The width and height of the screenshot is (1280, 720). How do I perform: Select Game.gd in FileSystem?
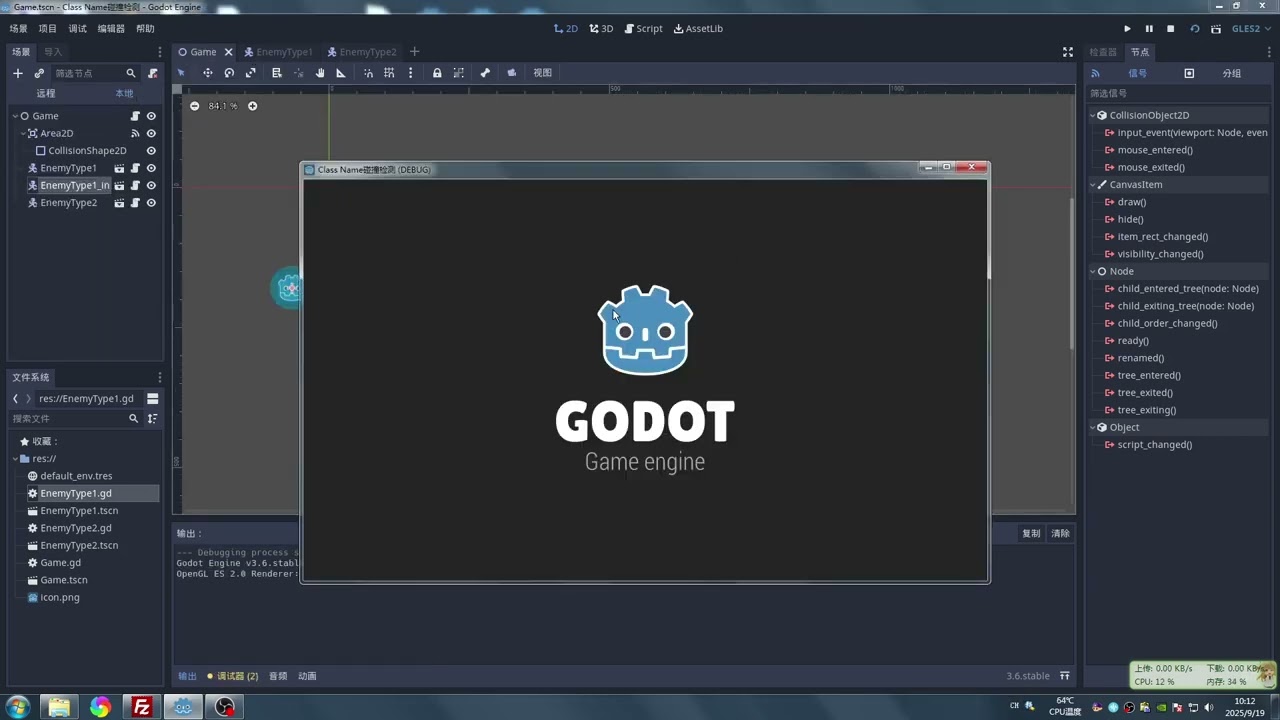point(60,563)
